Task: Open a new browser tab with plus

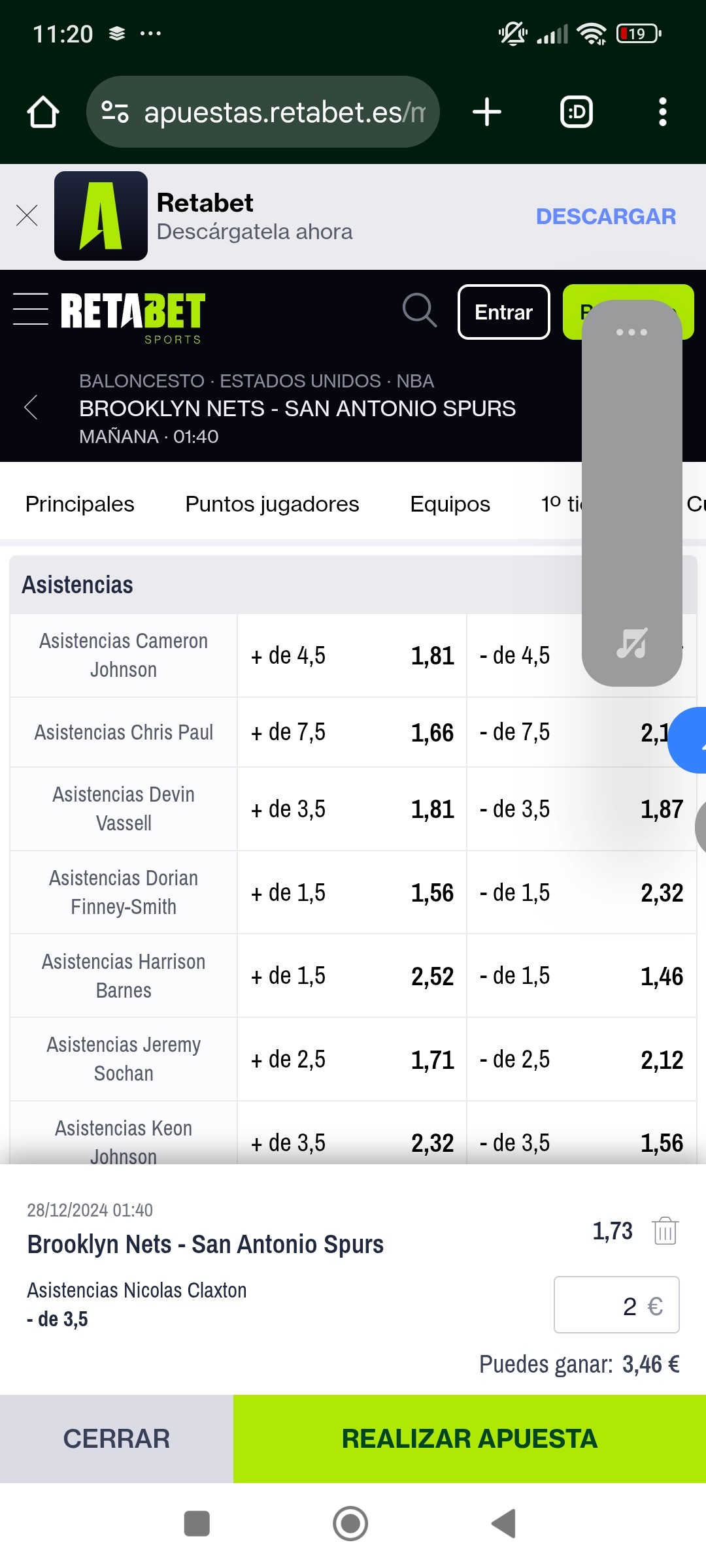Action: coord(487,112)
